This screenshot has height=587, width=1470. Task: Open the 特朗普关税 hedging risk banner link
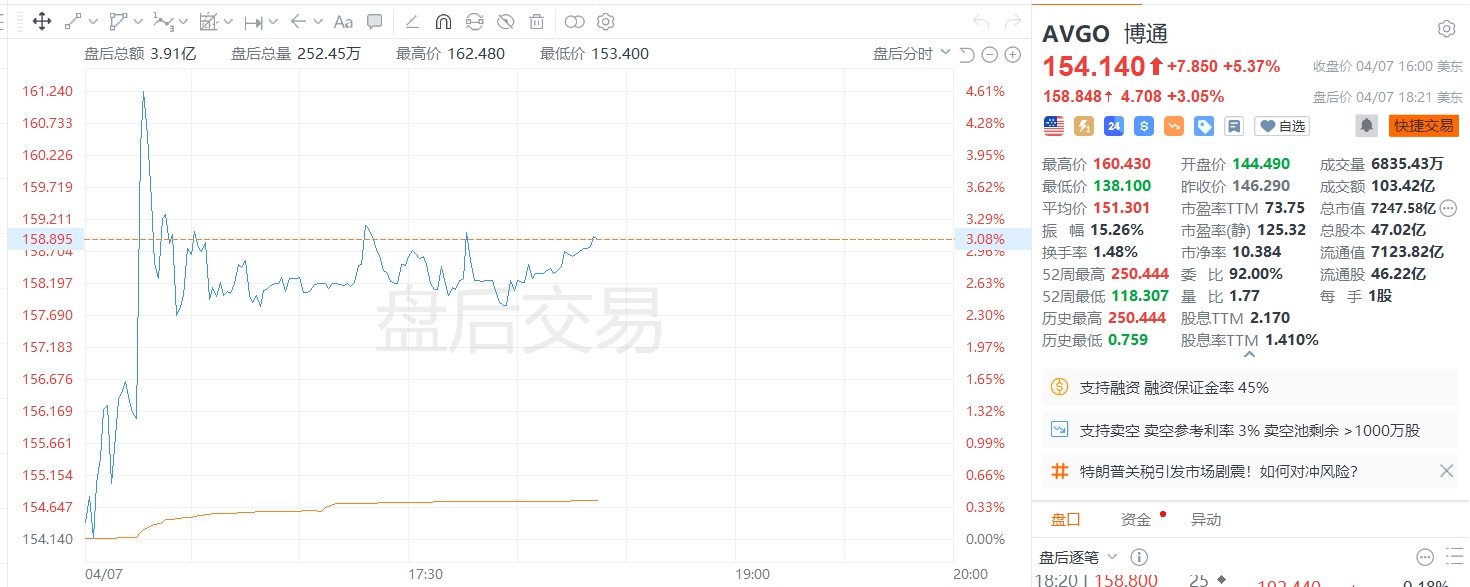point(1218,471)
